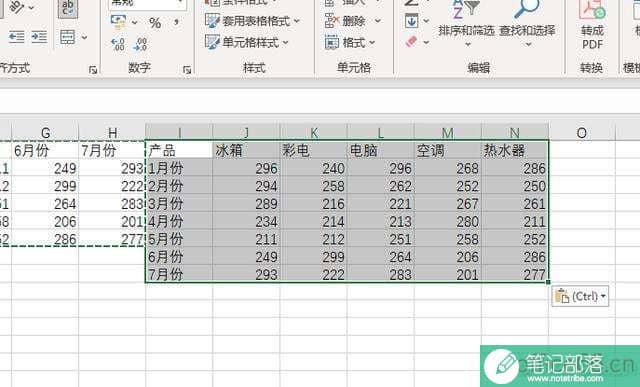This screenshot has height=387, width=640.
Task: Click the decrease indent icon
Action: point(17,37)
